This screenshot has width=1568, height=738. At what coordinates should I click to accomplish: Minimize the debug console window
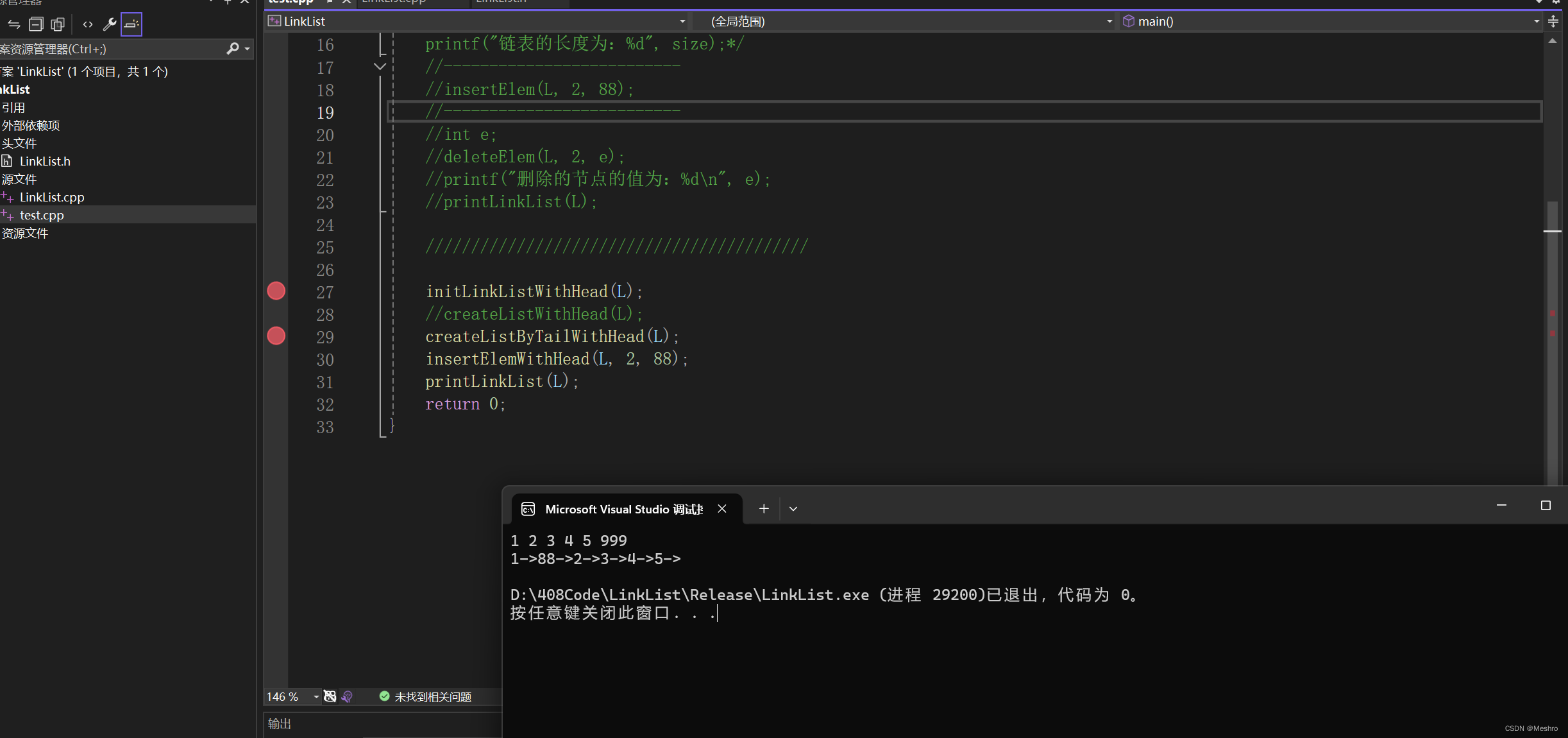pos(1501,506)
